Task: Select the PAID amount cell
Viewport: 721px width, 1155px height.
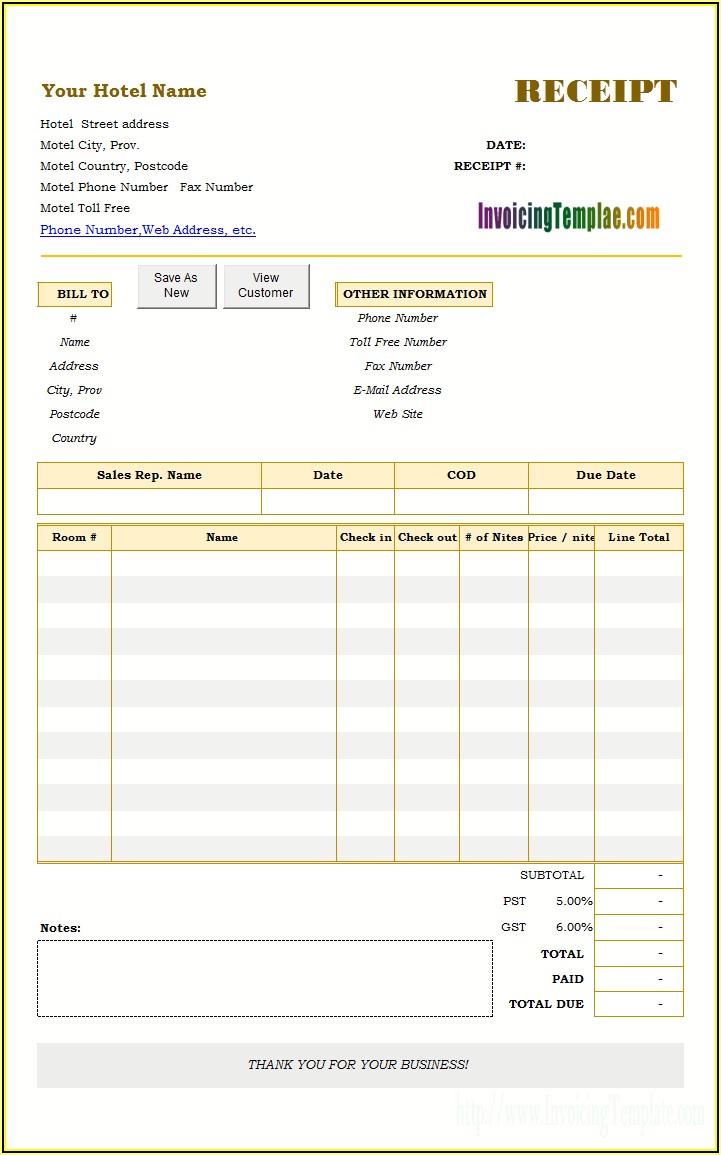Action: click(638, 979)
